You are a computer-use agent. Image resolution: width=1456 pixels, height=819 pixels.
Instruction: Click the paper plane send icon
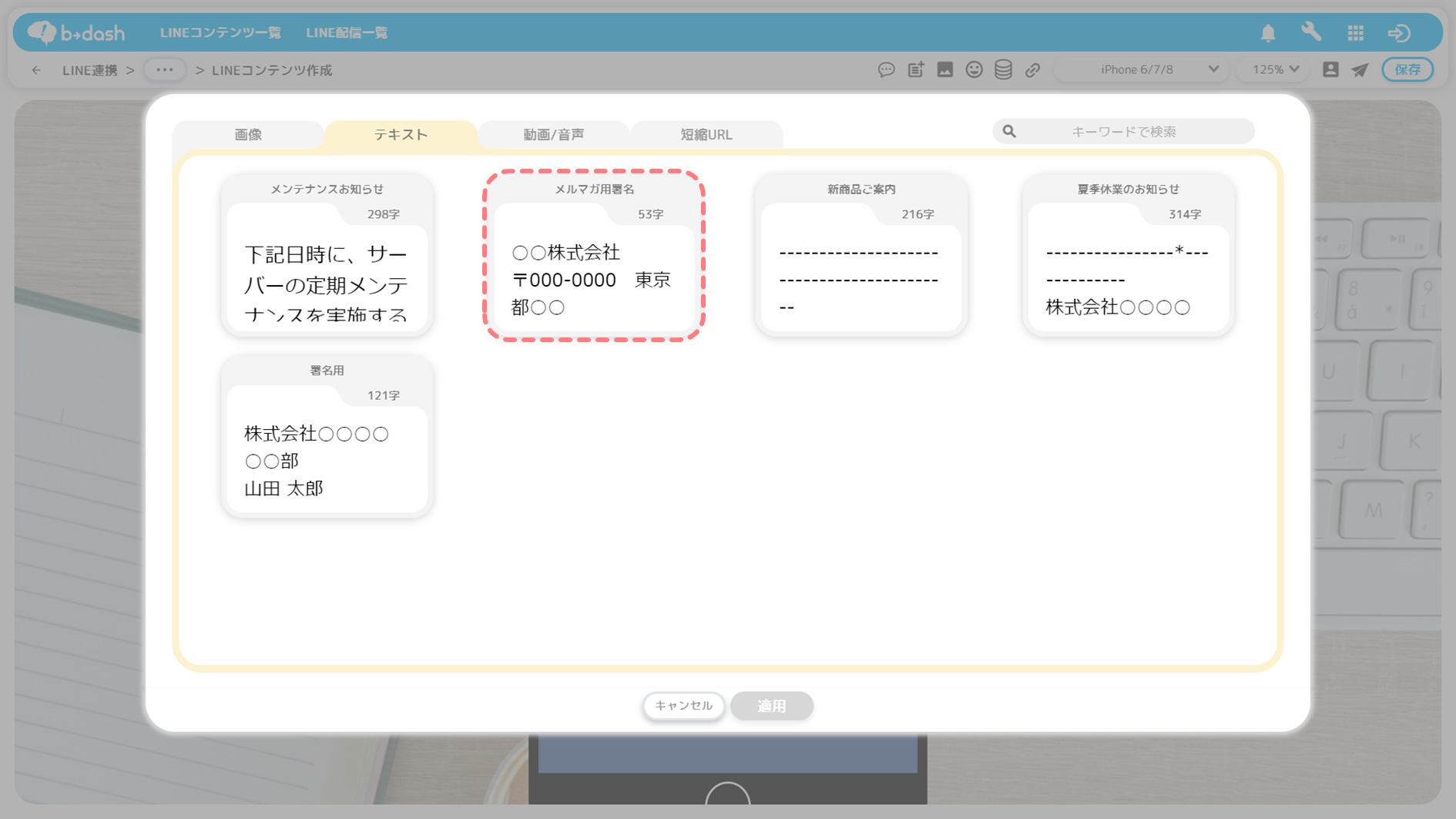pyautogui.click(x=1360, y=69)
